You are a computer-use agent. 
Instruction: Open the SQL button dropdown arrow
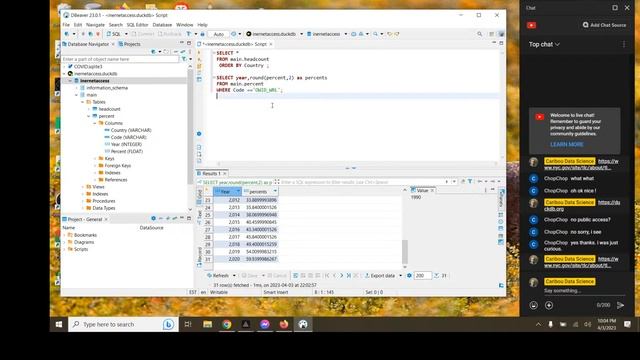[126, 34]
